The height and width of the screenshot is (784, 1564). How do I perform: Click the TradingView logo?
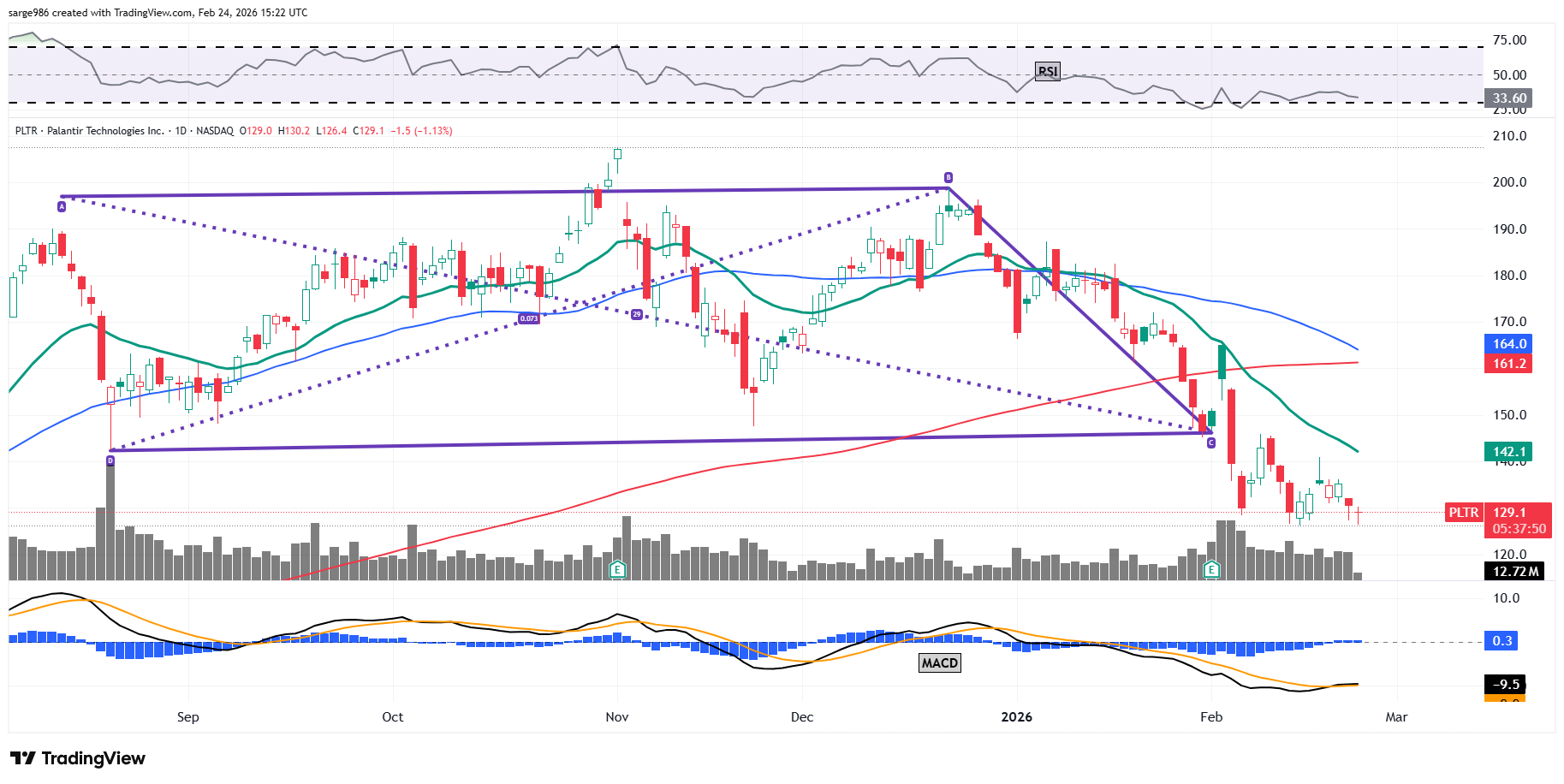[78, 758]
